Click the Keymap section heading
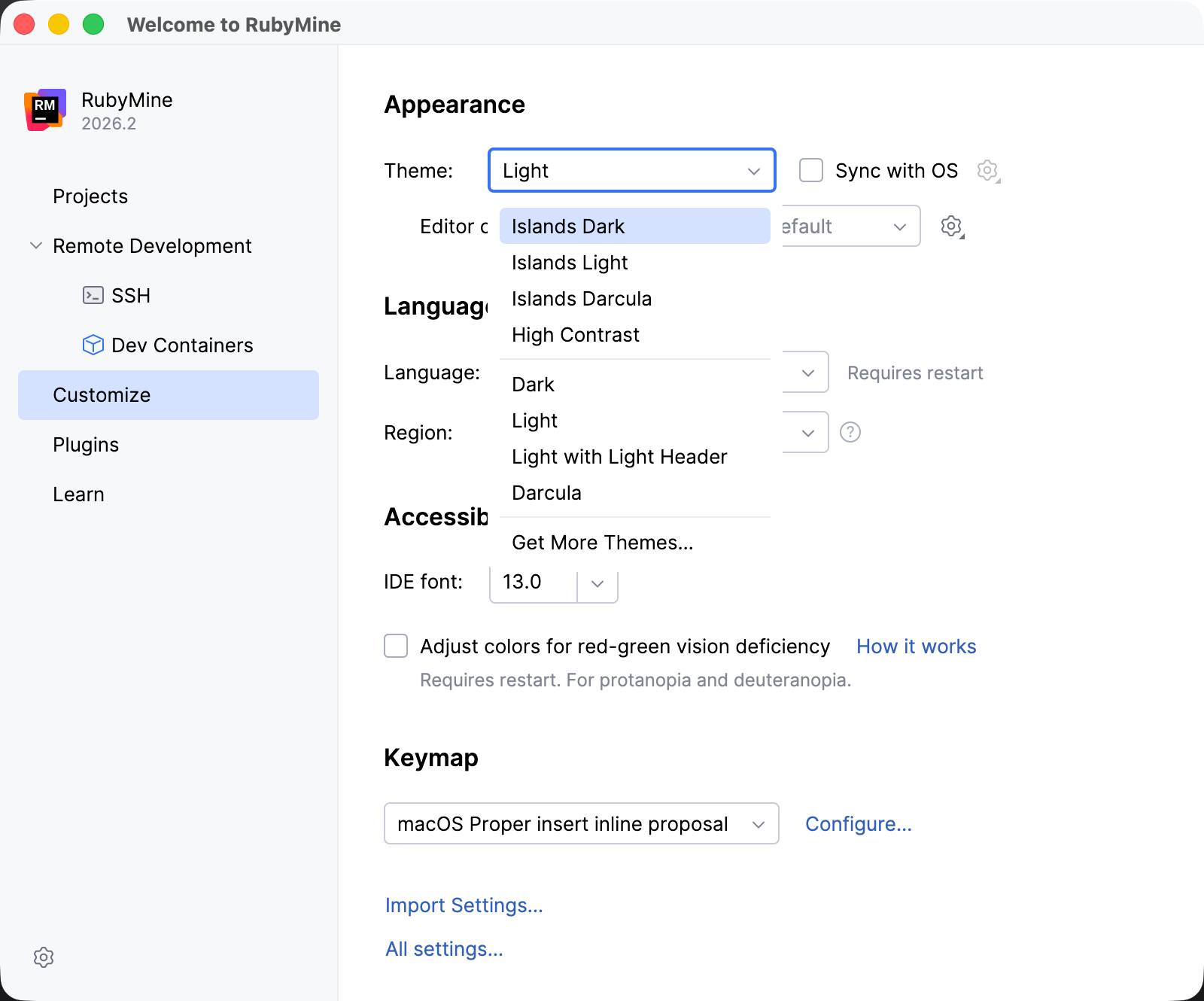This screenshot has height=1001, width=1204. click(431, 757)
